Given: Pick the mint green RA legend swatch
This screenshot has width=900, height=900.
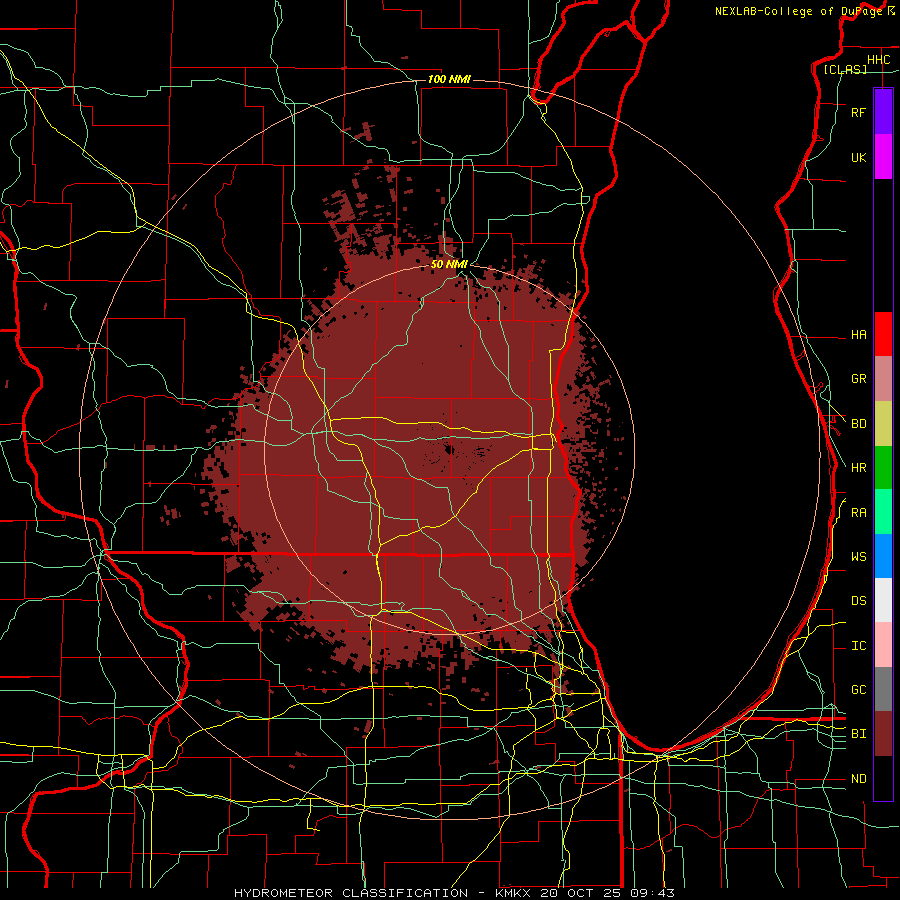Looking at the screenshot, I should pyautogui.click(x=883, y=512).
